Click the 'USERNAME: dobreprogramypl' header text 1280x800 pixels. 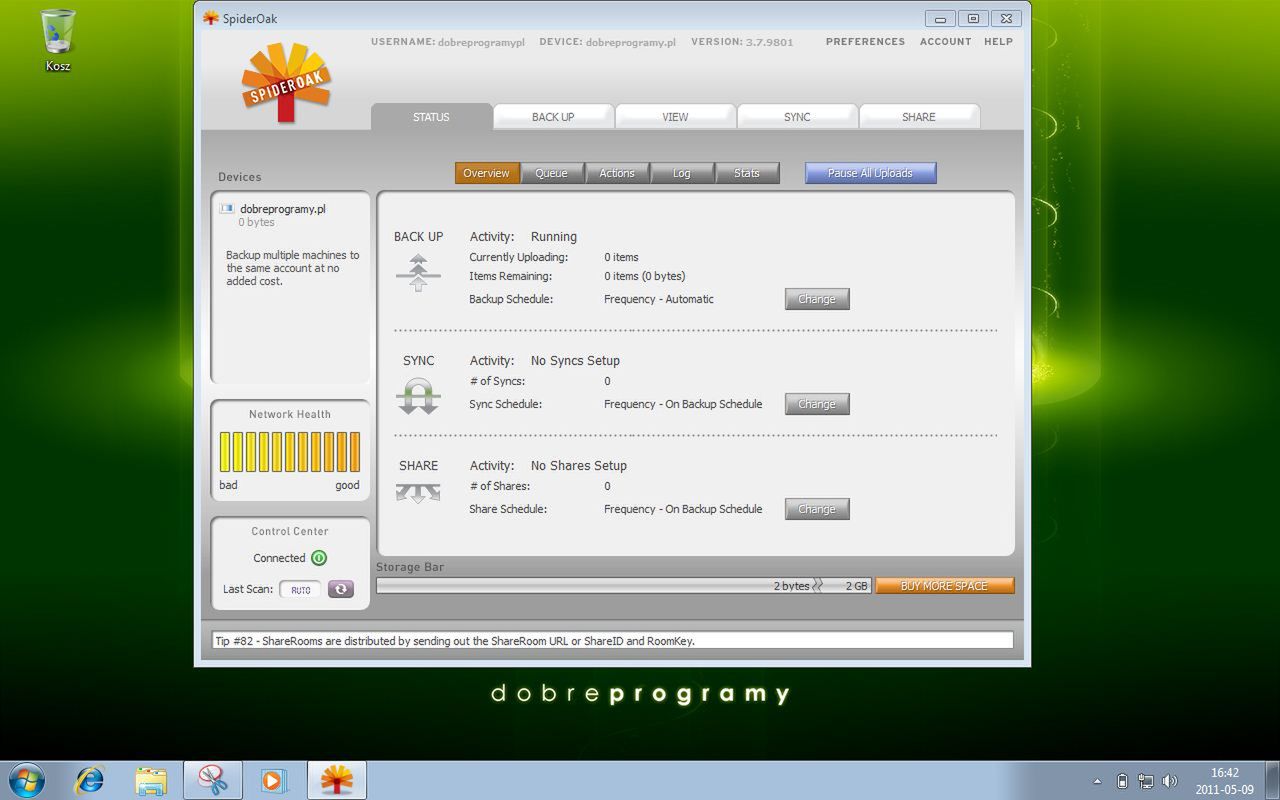point(448,42)
